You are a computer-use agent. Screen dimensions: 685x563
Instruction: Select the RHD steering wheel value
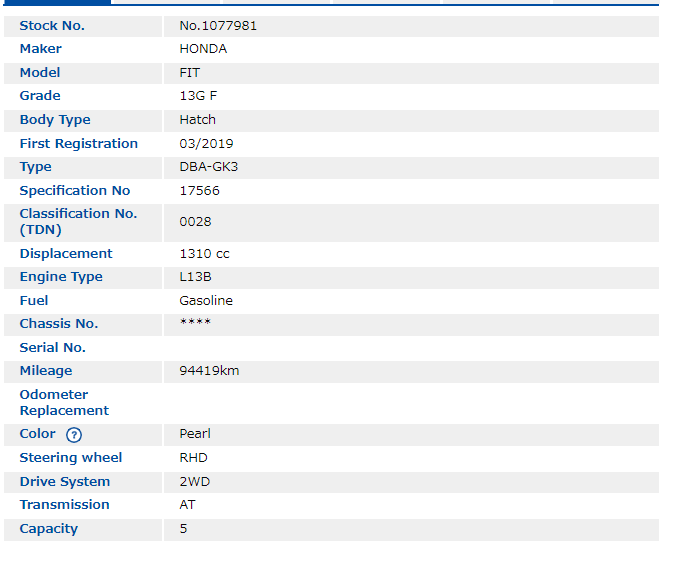tap(193, 458)
